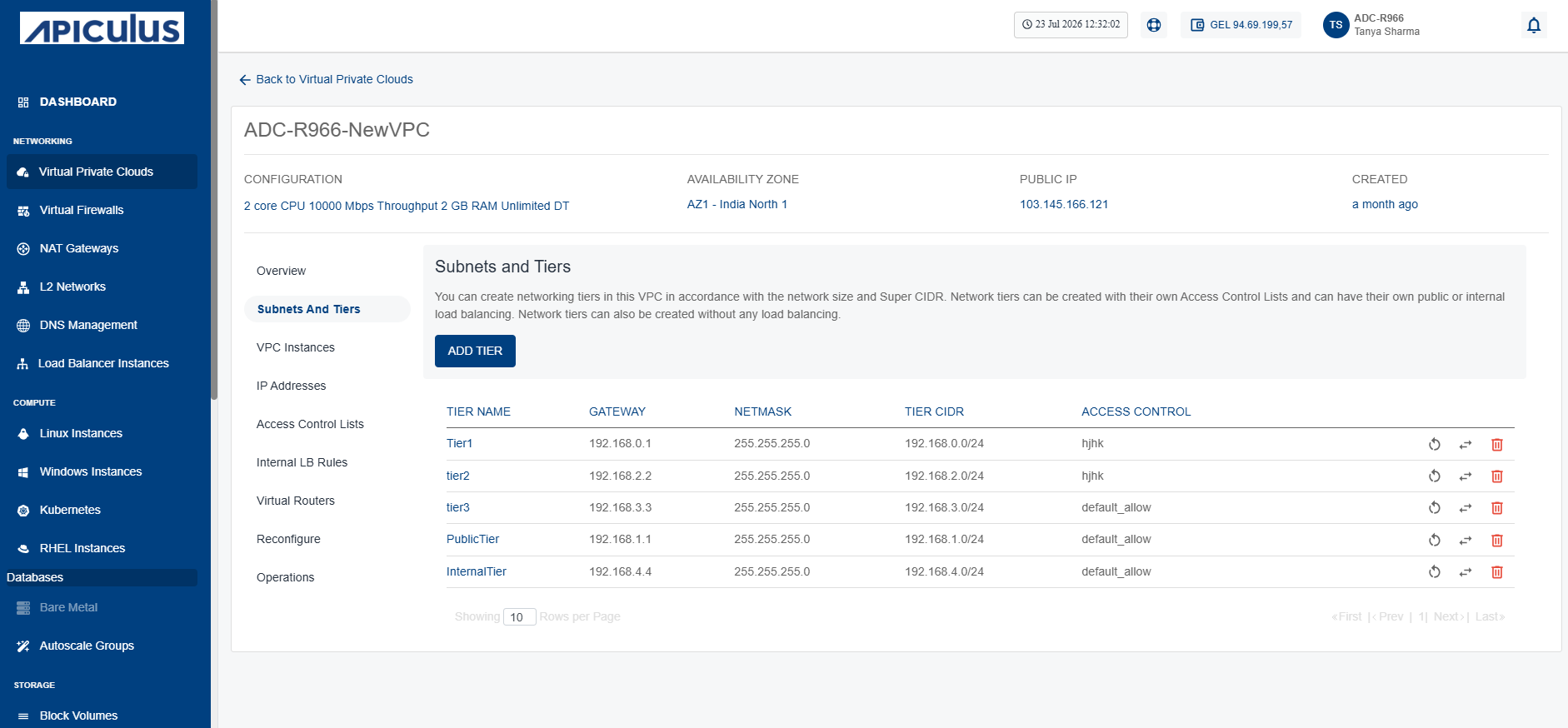Click the Next page link
The height and width of the screenshot is (728, 1568).
(1448, 616)
